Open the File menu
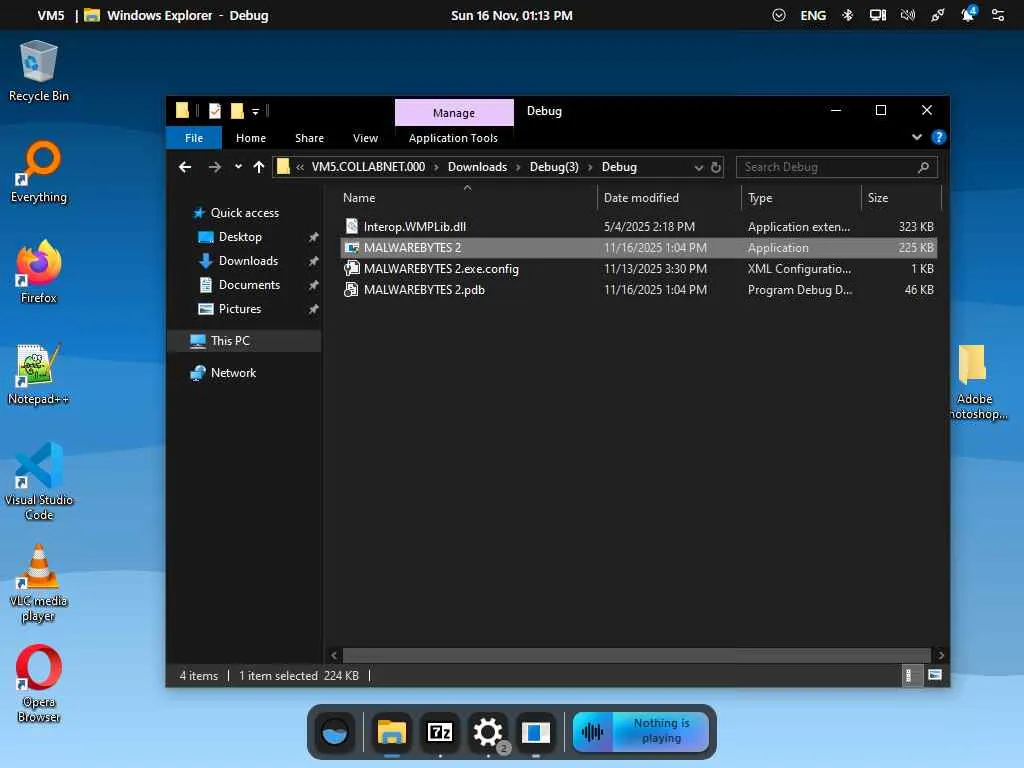The height and width of the screenshot is (768, 1024). point(194,138)
